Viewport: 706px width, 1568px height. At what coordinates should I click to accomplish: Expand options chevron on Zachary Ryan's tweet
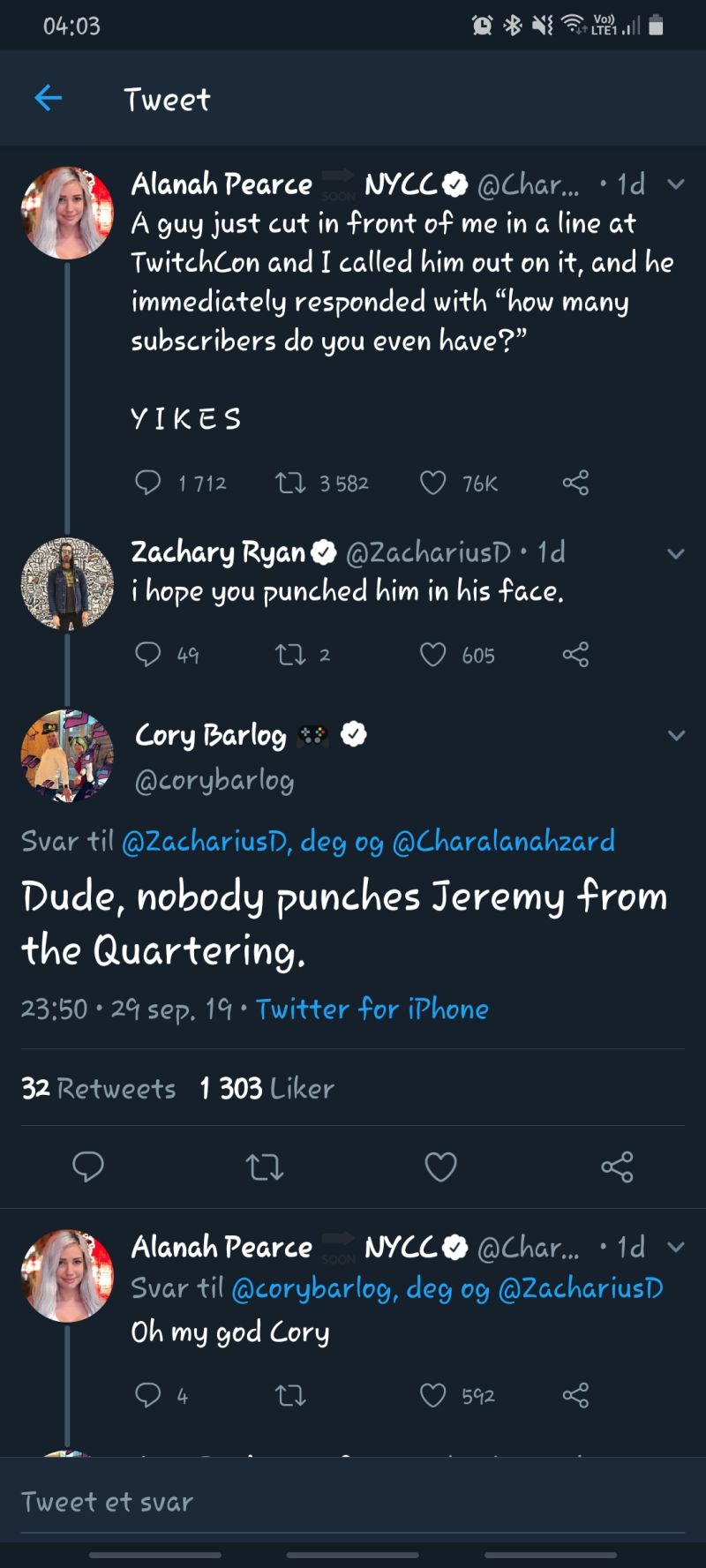point(676,554)
